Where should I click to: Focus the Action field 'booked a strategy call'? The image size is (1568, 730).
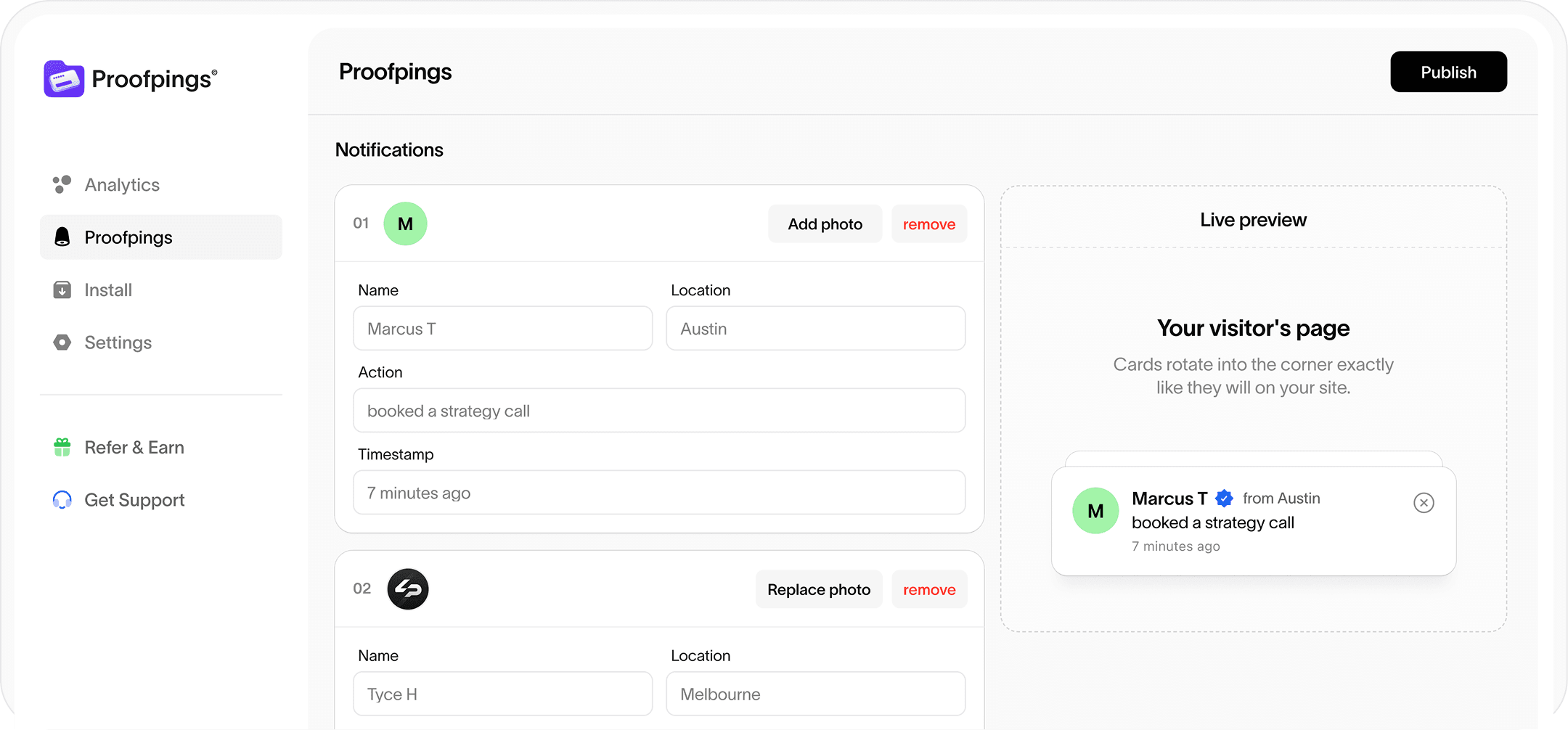point(659,411)
